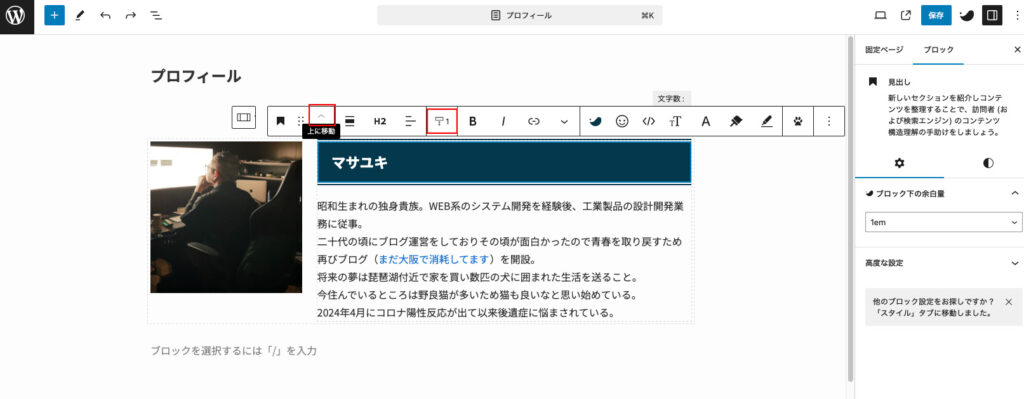Redo the last change

coord(130,15)
